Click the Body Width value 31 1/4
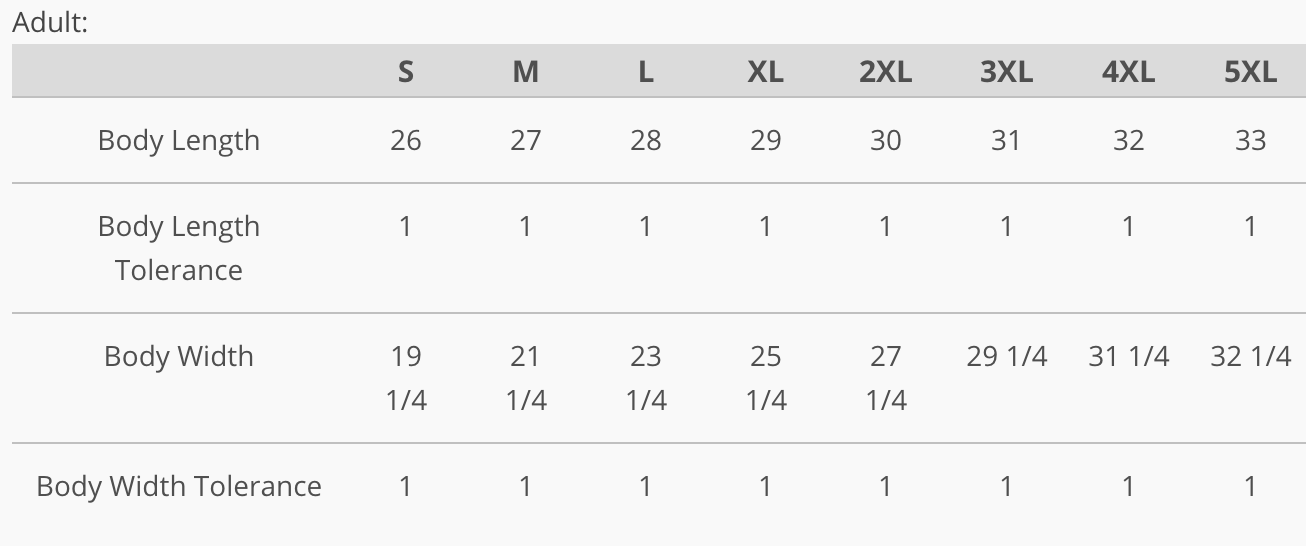This screenshot has height=546, width=1306. 1128,356
